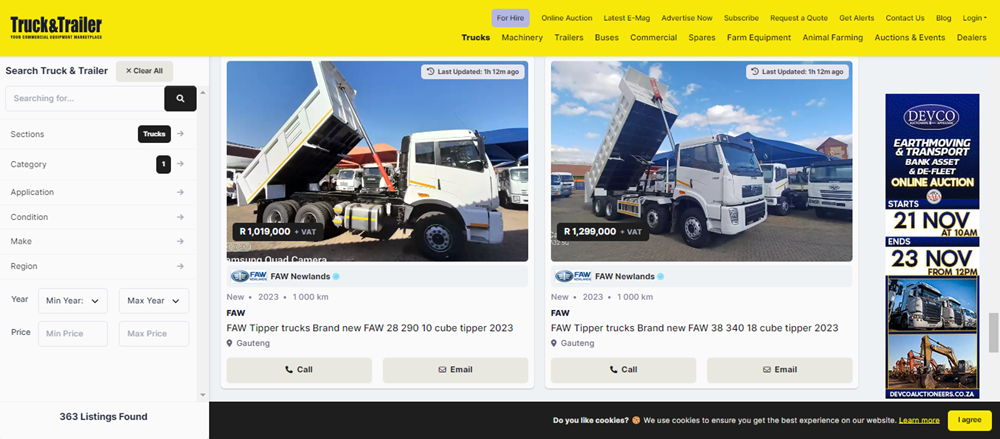Expand the Application filter
Viewport: 1000px width, 439px height.
pyautogui.click(x=97, y=192)
